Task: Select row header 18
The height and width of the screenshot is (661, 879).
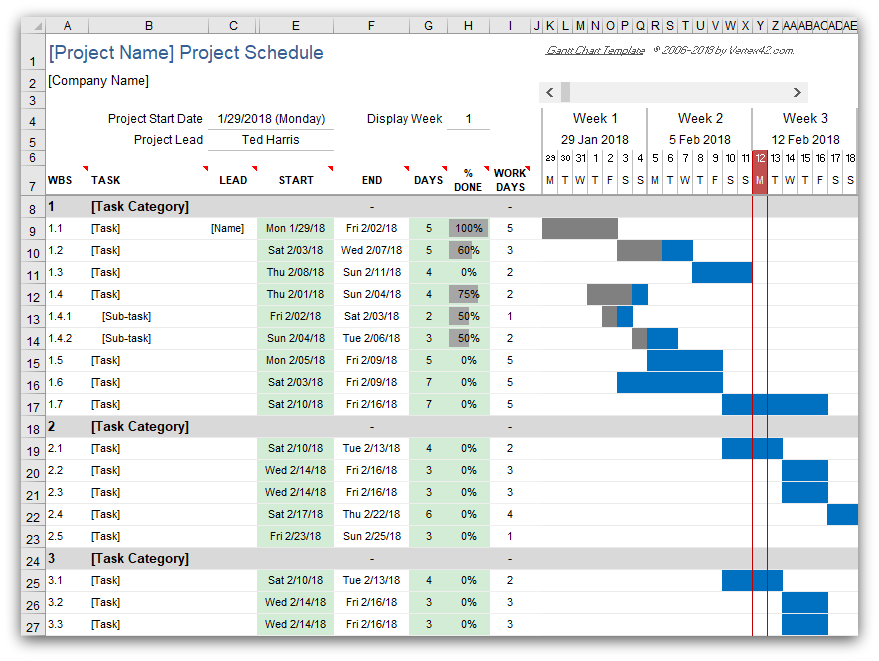Action: pyautogui.click(x=33, y=429)
